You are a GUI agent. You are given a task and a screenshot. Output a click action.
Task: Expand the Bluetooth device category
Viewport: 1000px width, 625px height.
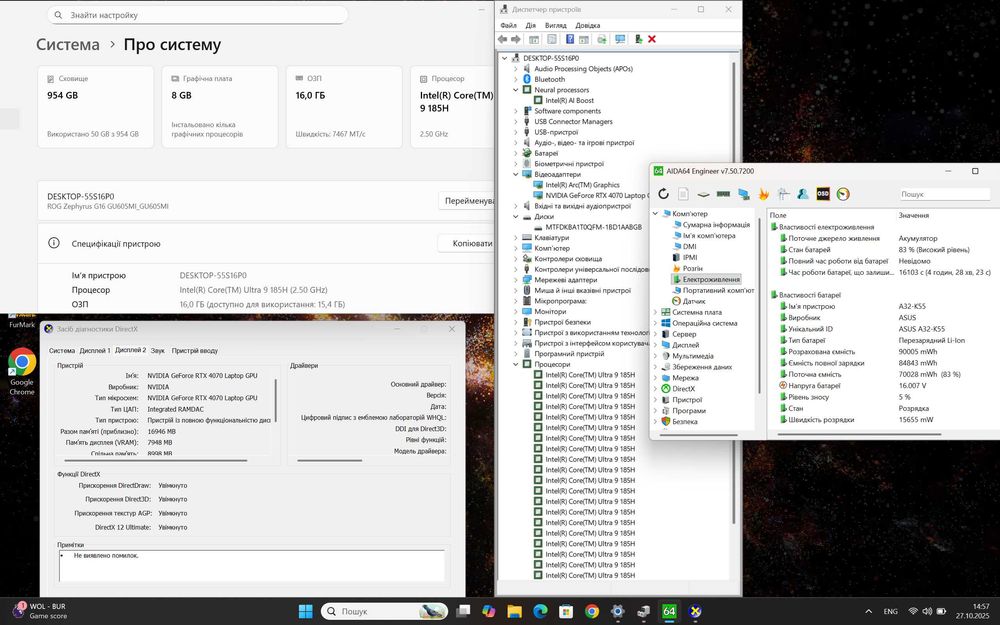point(516,79)
